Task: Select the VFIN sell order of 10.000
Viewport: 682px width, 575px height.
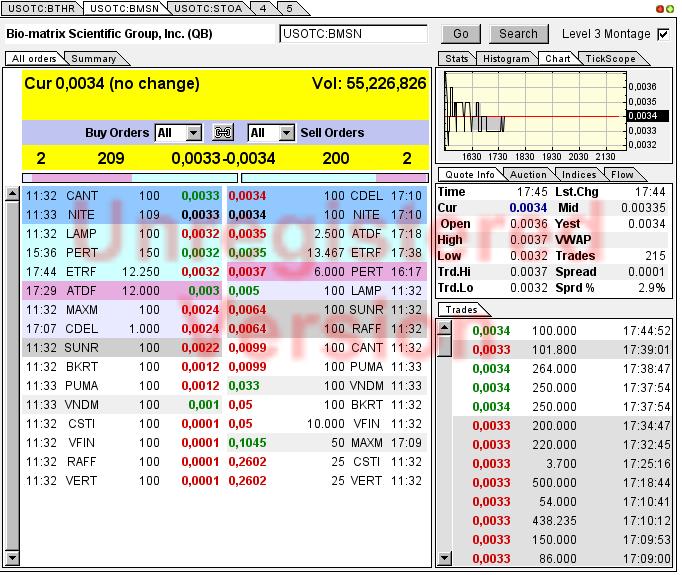Action: [327, 424]
